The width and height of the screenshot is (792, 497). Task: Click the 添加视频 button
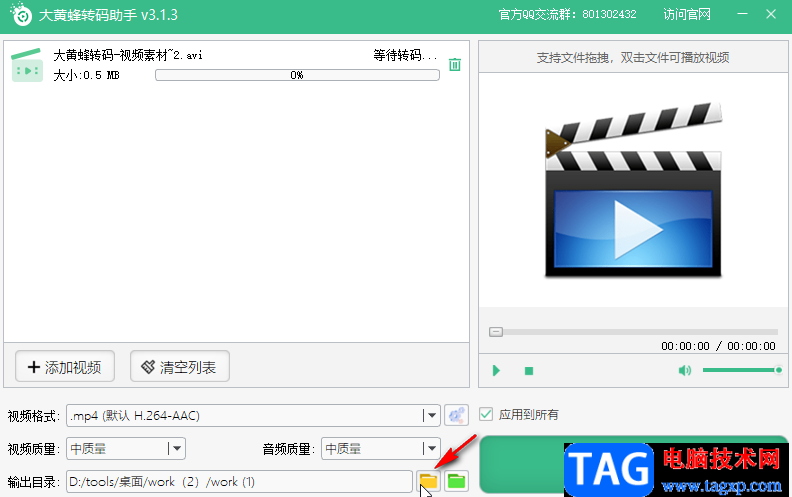coord(65,367)
